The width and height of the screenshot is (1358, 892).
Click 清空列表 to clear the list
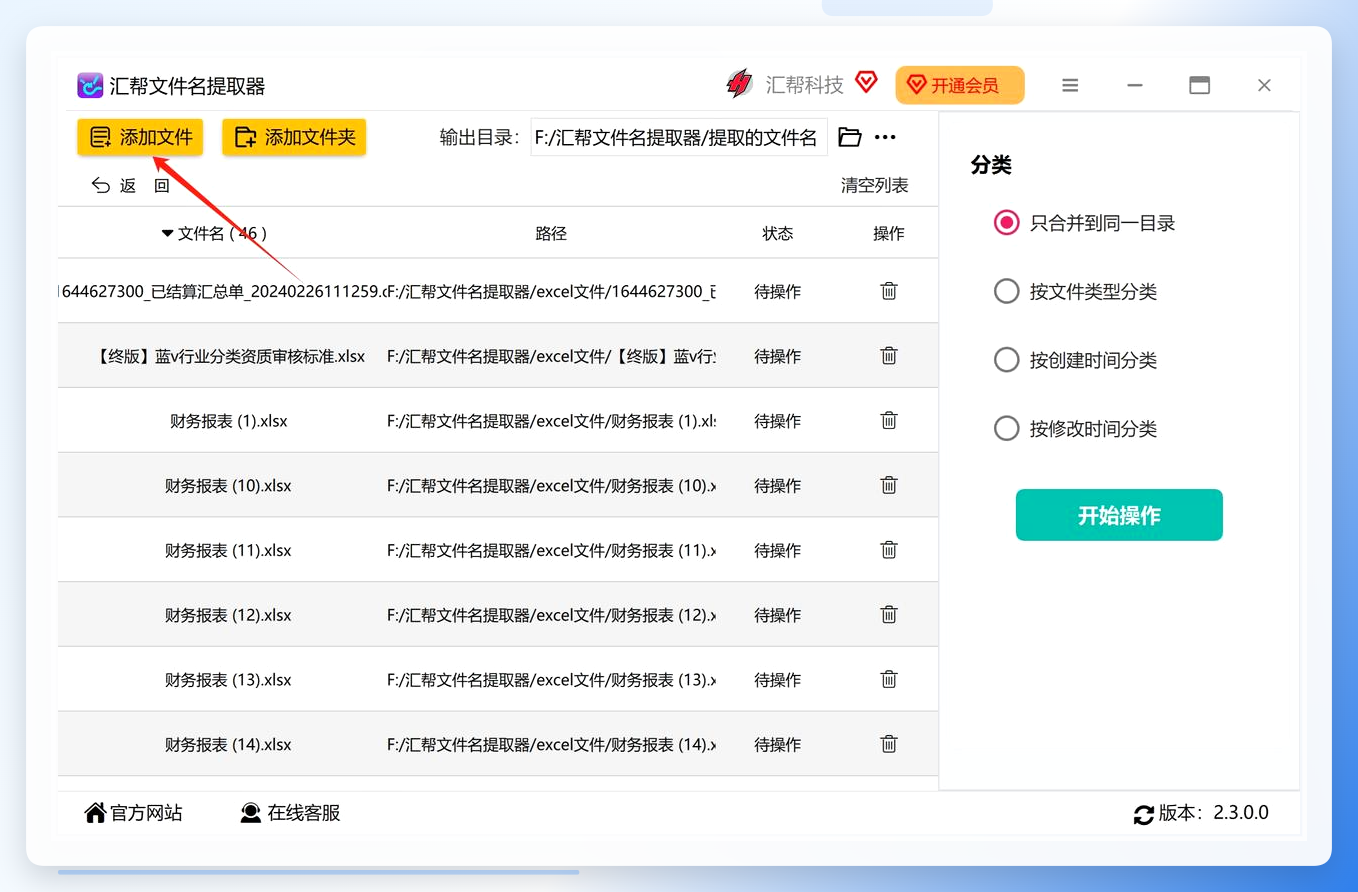click(x=874, y=185)
